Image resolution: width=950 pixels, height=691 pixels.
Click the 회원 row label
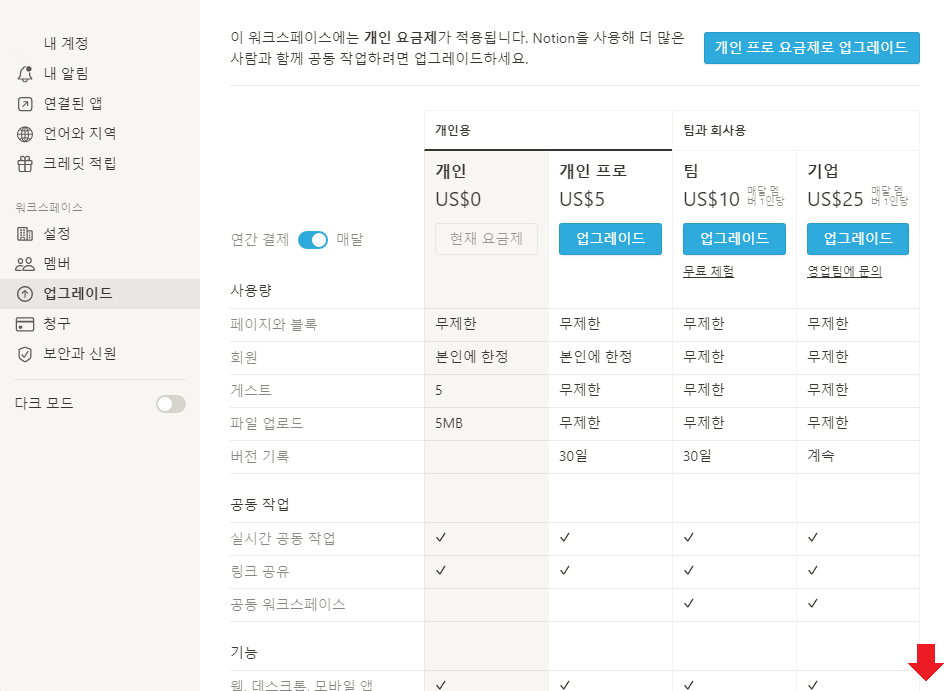pos(244,357)
